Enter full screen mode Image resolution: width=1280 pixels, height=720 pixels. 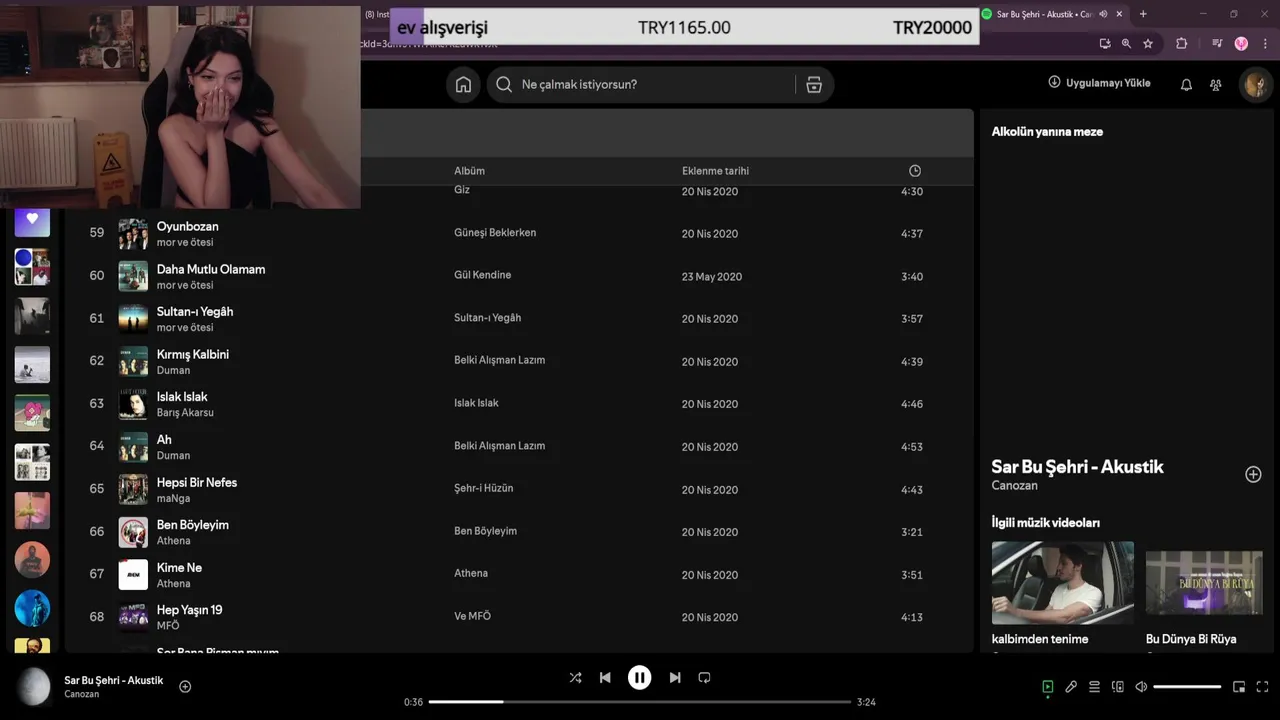[x=1263, y=687]
